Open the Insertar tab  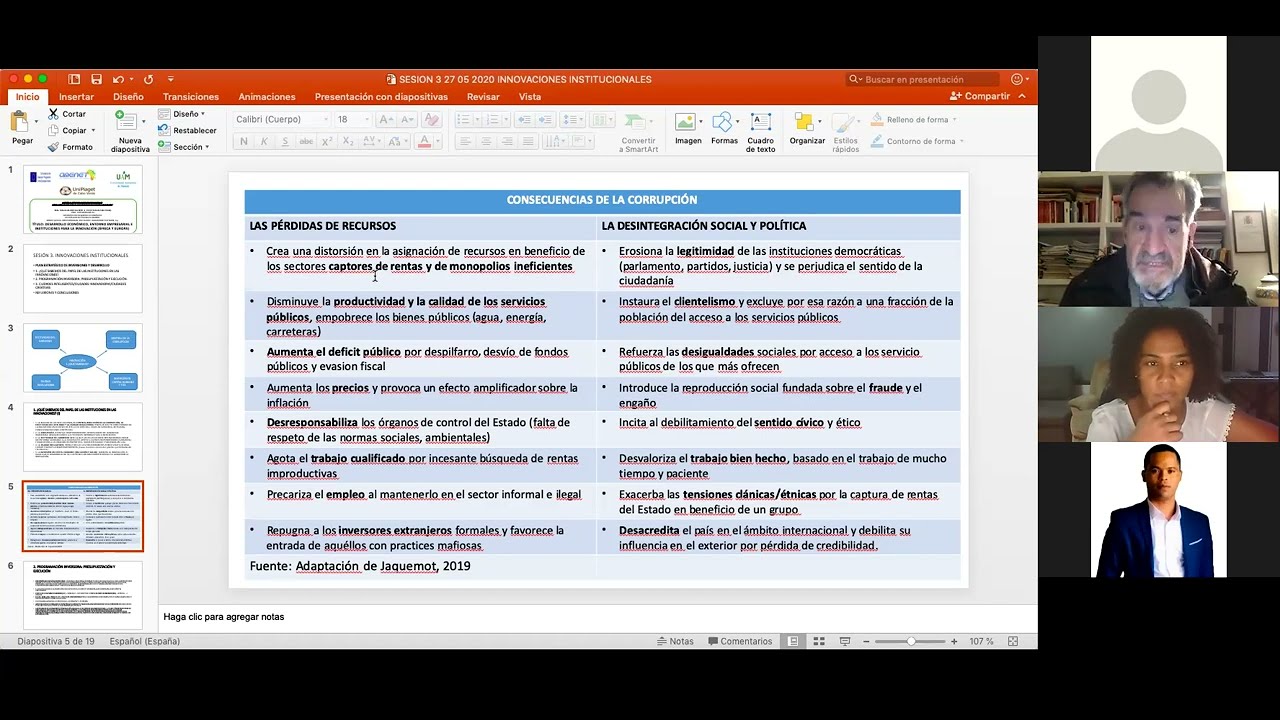coord(76,97)
